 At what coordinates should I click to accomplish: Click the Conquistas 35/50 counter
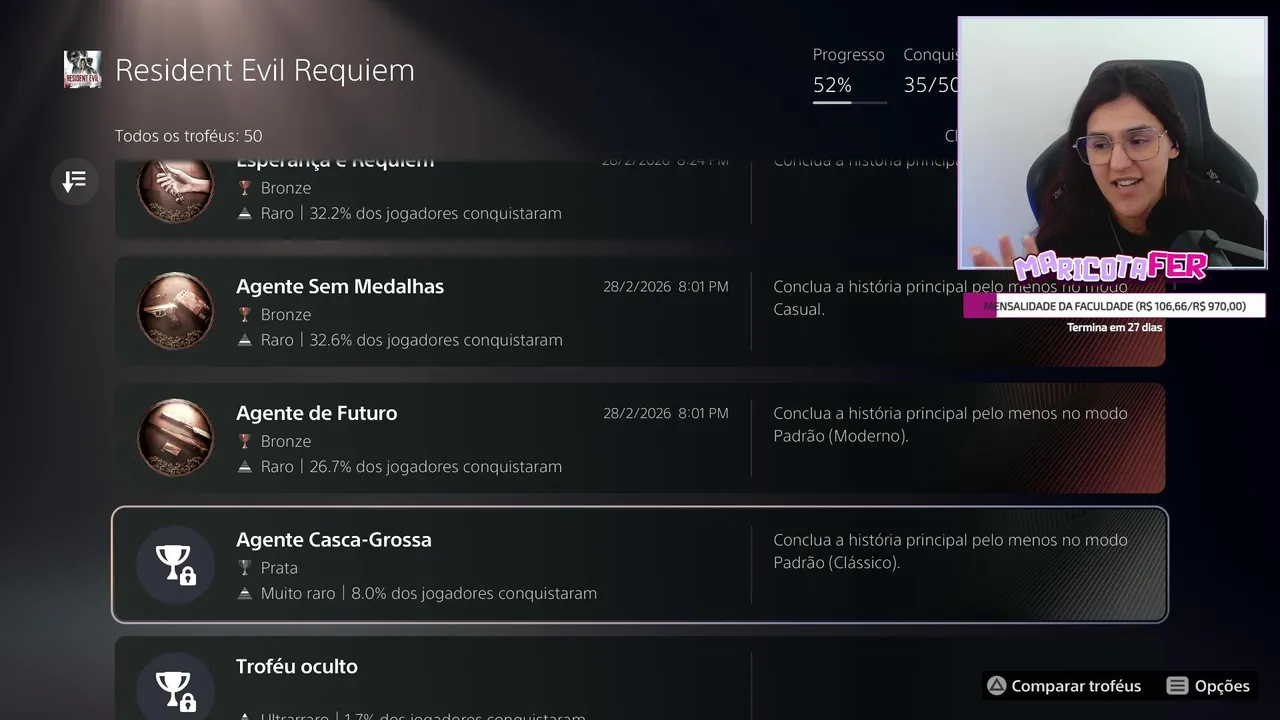[931, 71]
